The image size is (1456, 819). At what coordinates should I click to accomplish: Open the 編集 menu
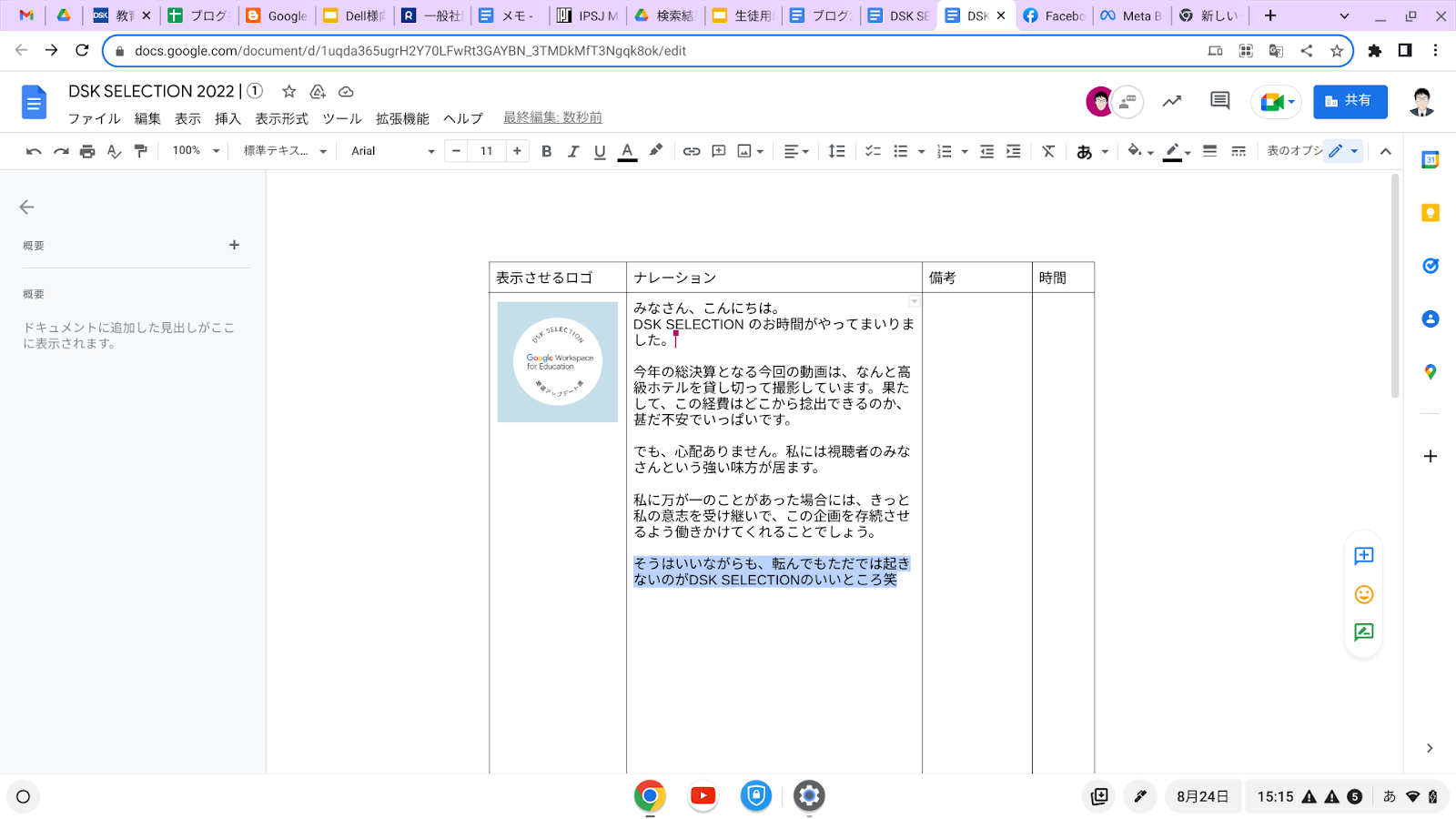(x=147, y=118)
